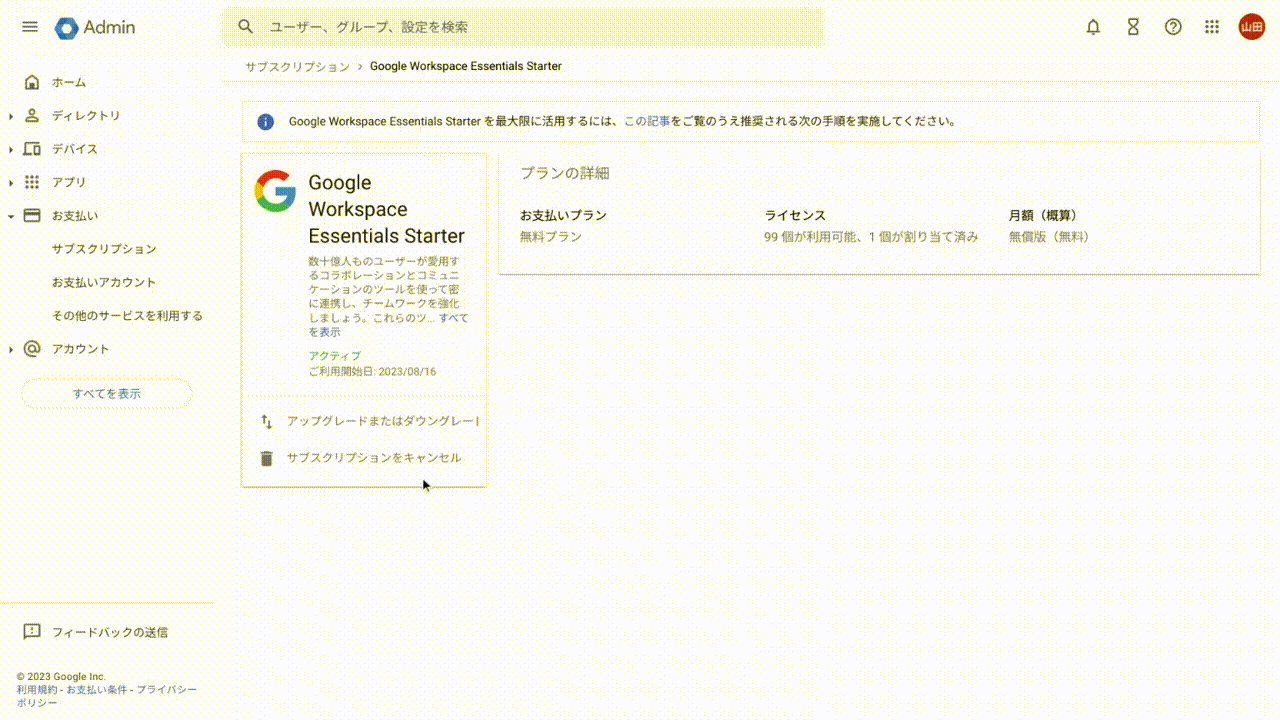Expand the アプリ tree arrow
1280x720 pixels.
tap(11, 183)
